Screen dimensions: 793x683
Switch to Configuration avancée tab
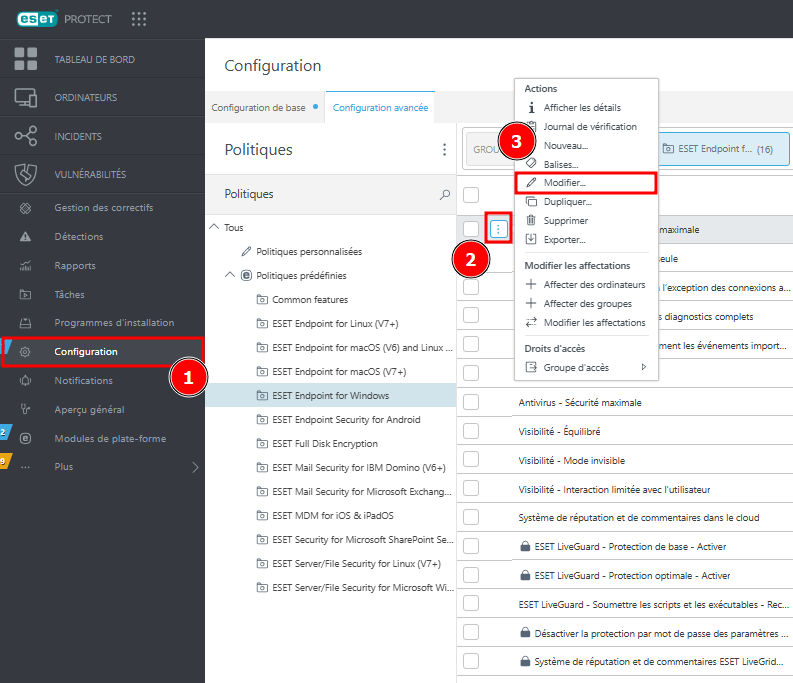click(380, 108)
